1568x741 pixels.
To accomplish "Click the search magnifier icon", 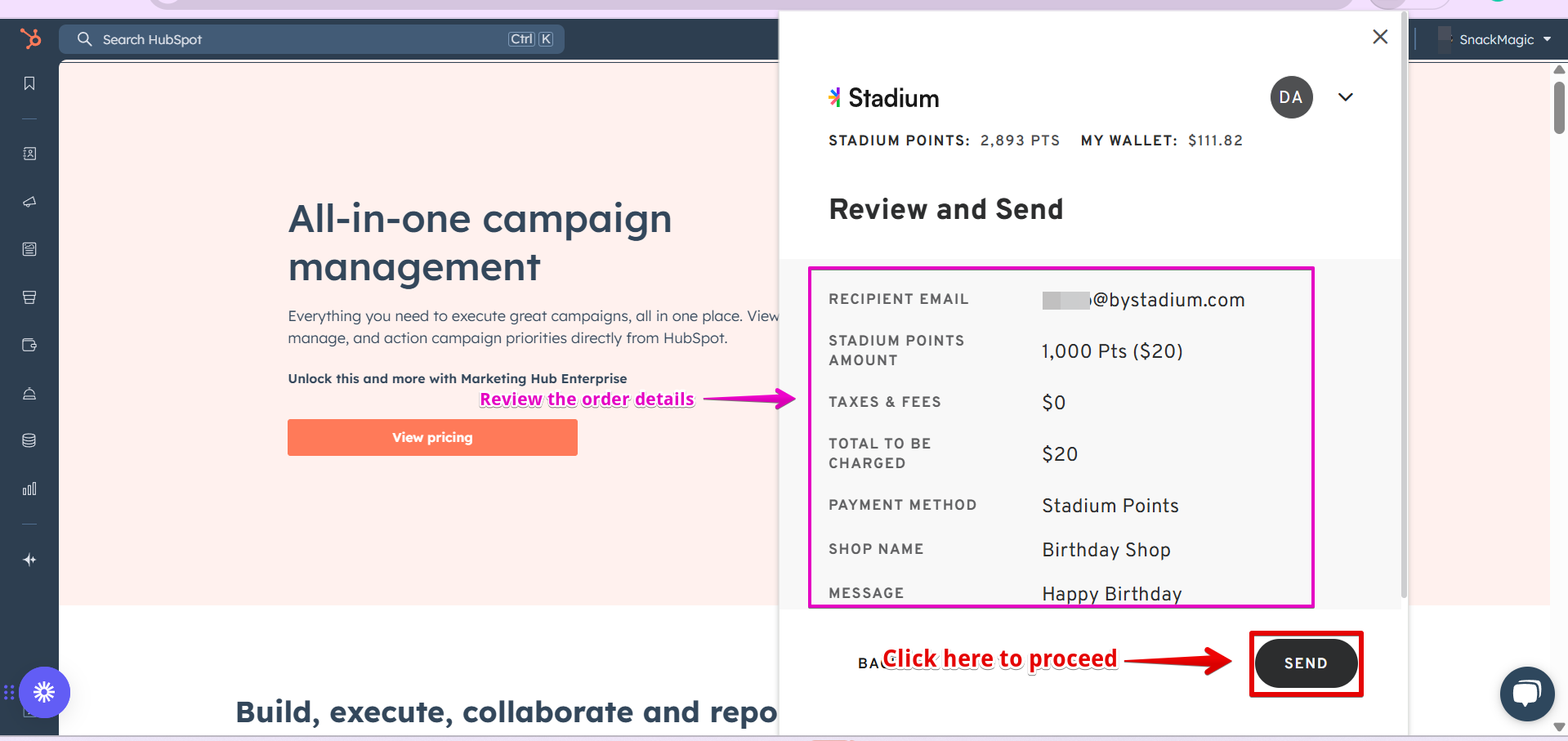I will (x=84, y=39).
